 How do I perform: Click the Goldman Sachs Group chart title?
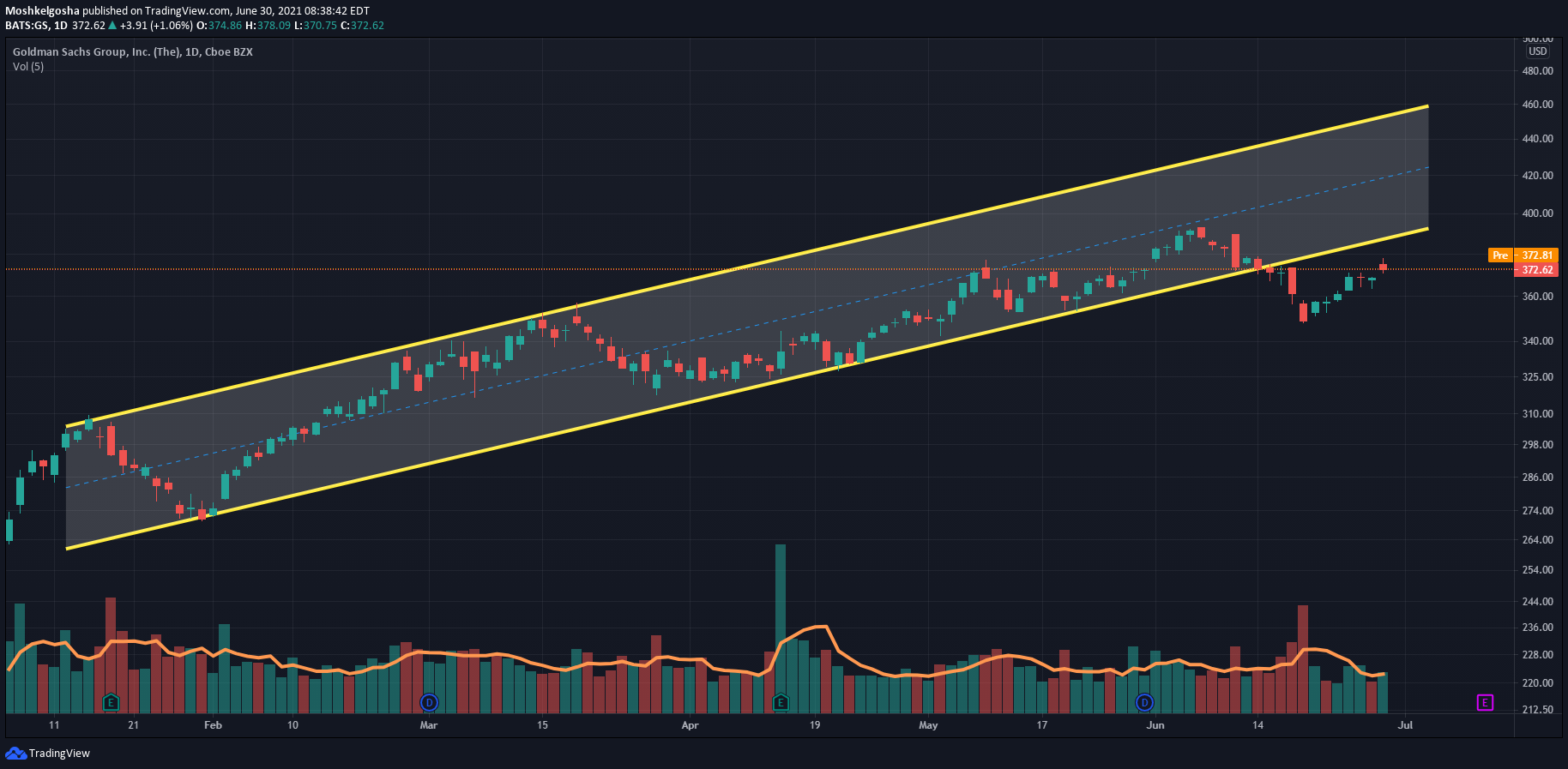click(x=133, y=52)
